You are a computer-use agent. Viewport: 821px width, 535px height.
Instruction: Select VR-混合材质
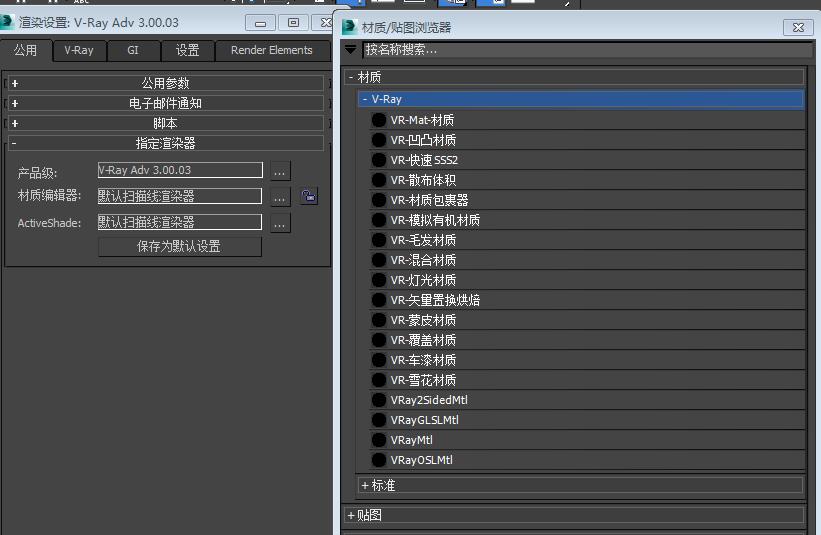(587, 260)
